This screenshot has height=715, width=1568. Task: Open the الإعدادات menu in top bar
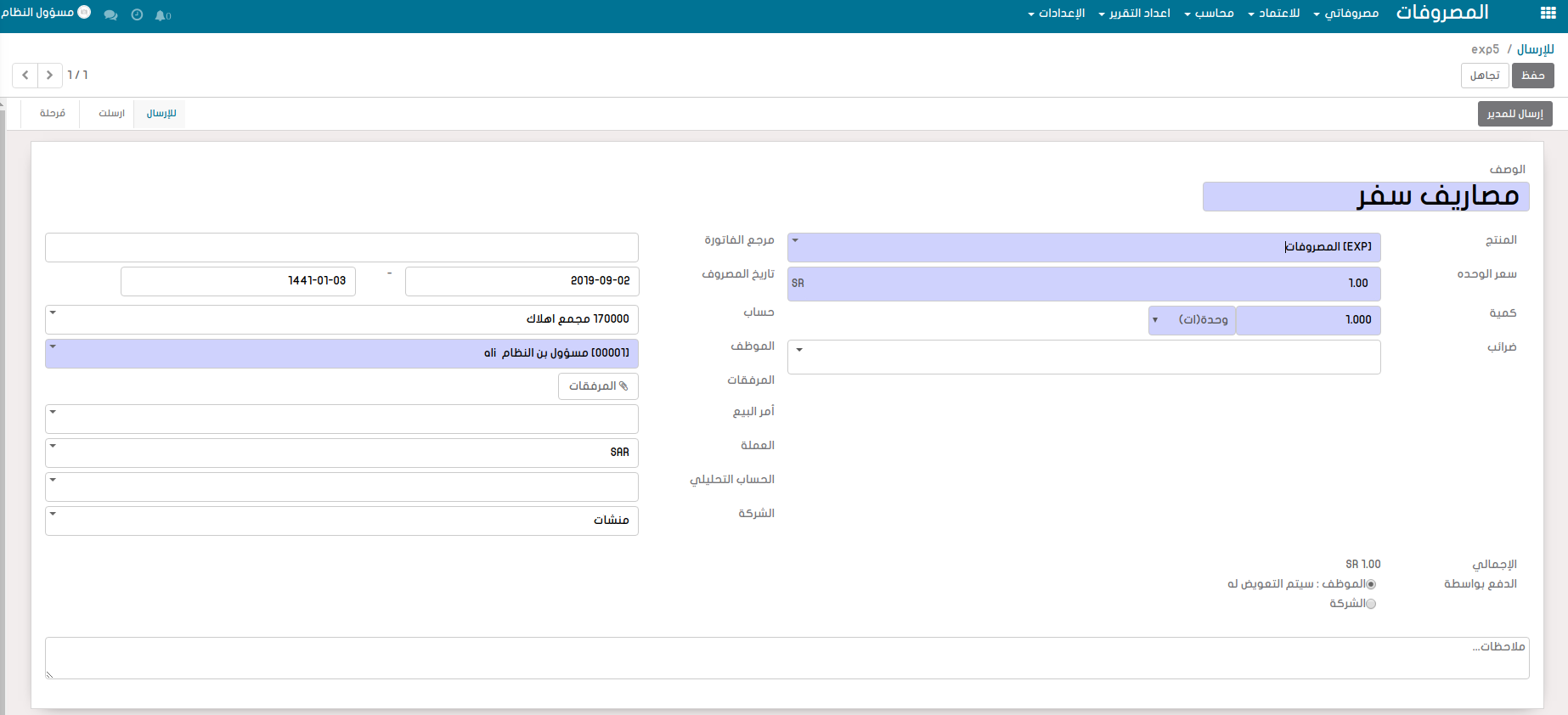coord(1057,13)
